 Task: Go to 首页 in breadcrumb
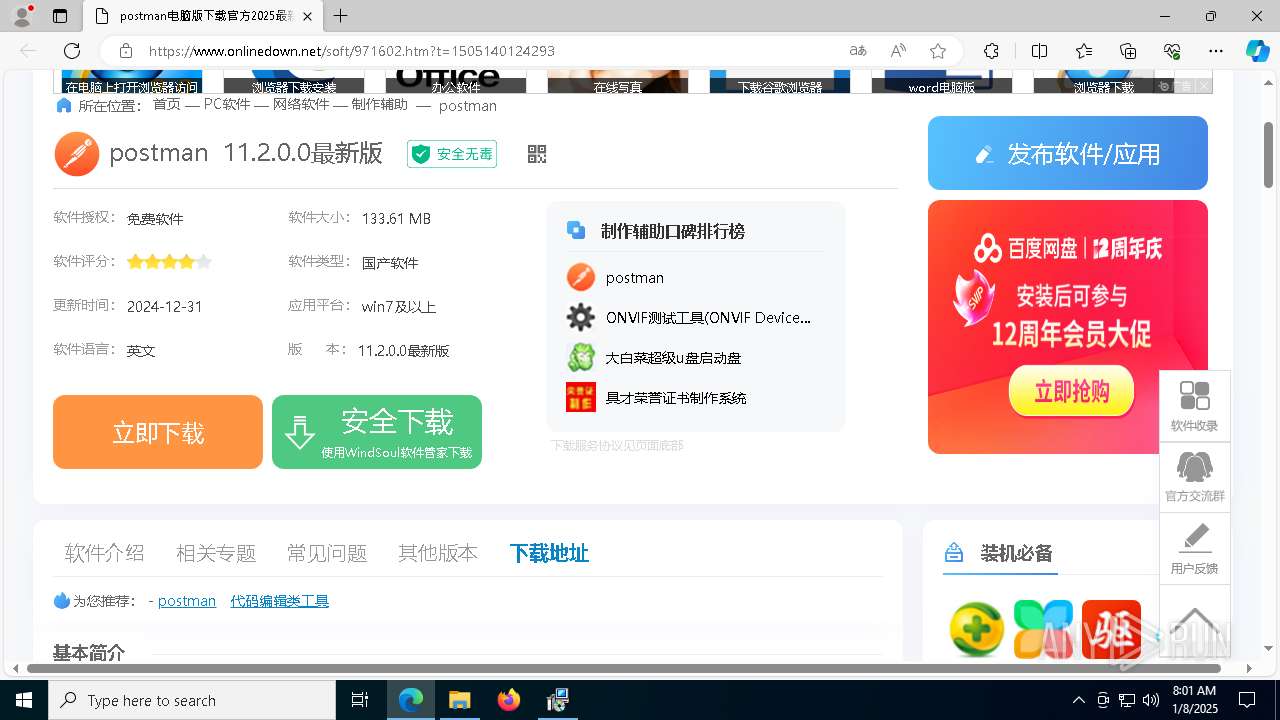click(167, 105)
